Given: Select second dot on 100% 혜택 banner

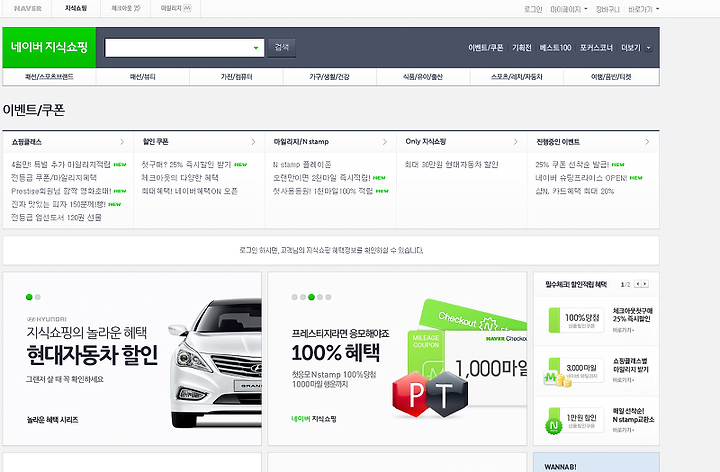Looking at the screenshot, I should (303, 297).
